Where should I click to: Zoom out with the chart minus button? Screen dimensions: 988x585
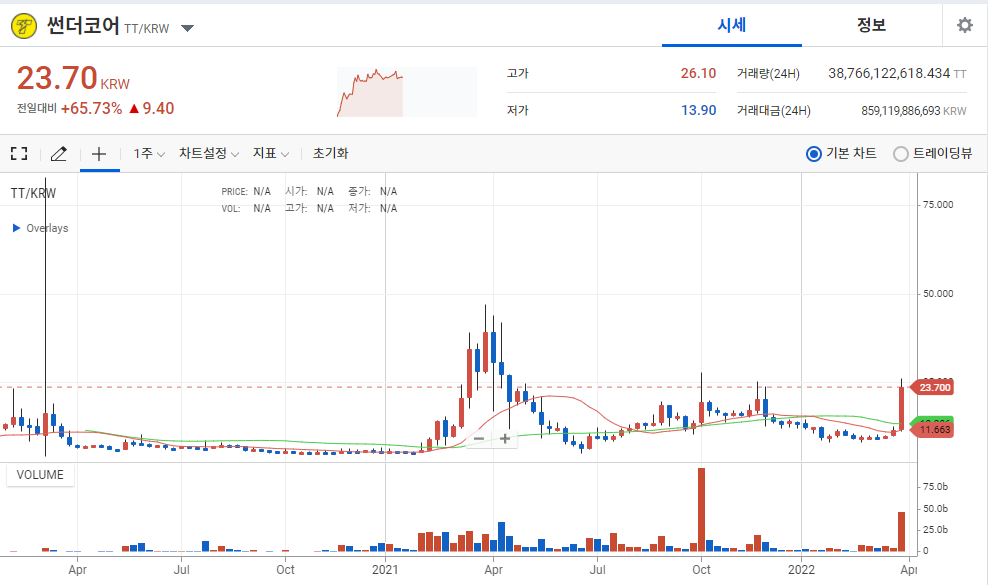click(479, 439)
